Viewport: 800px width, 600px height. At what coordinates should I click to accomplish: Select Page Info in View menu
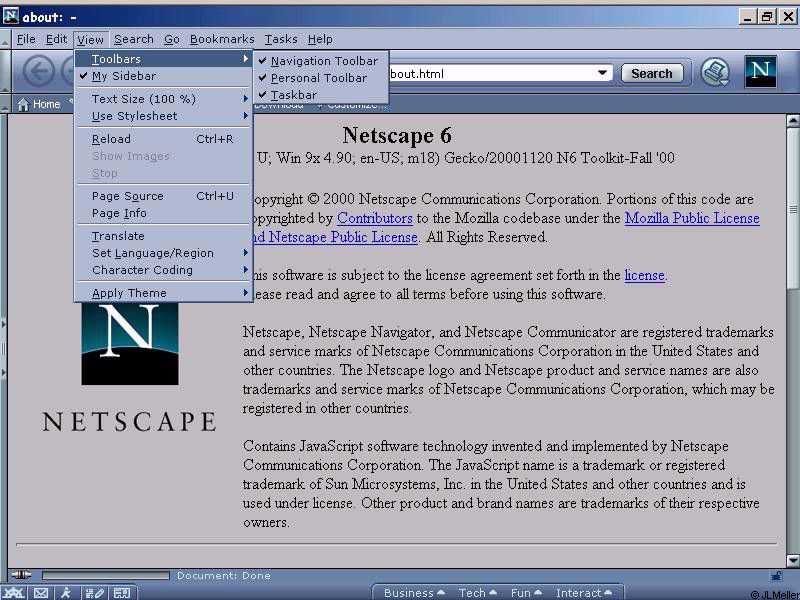(163, 213)
